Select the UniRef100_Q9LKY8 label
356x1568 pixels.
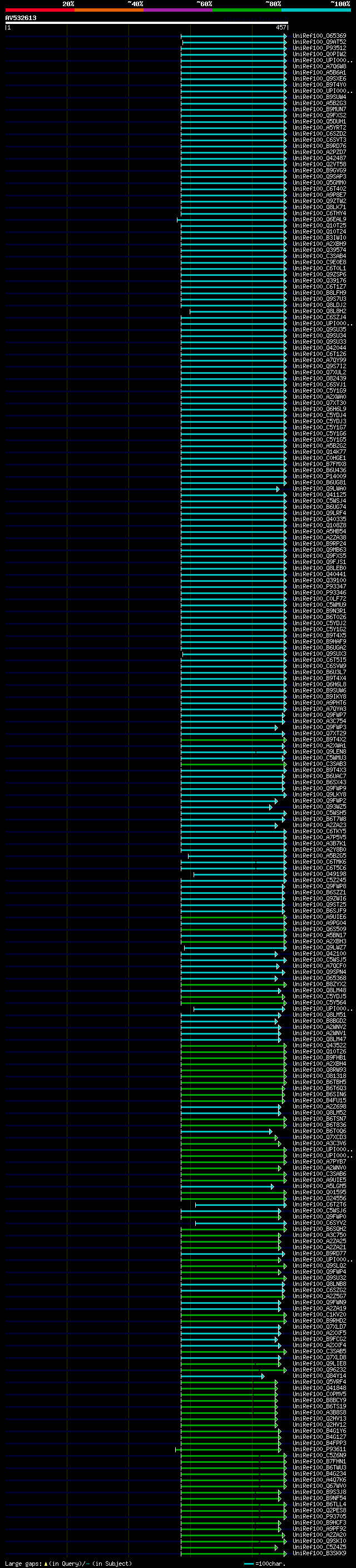click(x=319, y=794)
